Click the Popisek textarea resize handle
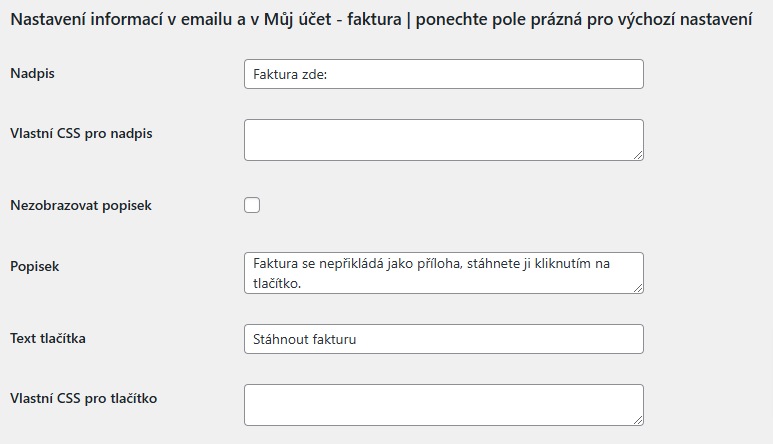This screenshot has height=444, width=773. (638, 288)
